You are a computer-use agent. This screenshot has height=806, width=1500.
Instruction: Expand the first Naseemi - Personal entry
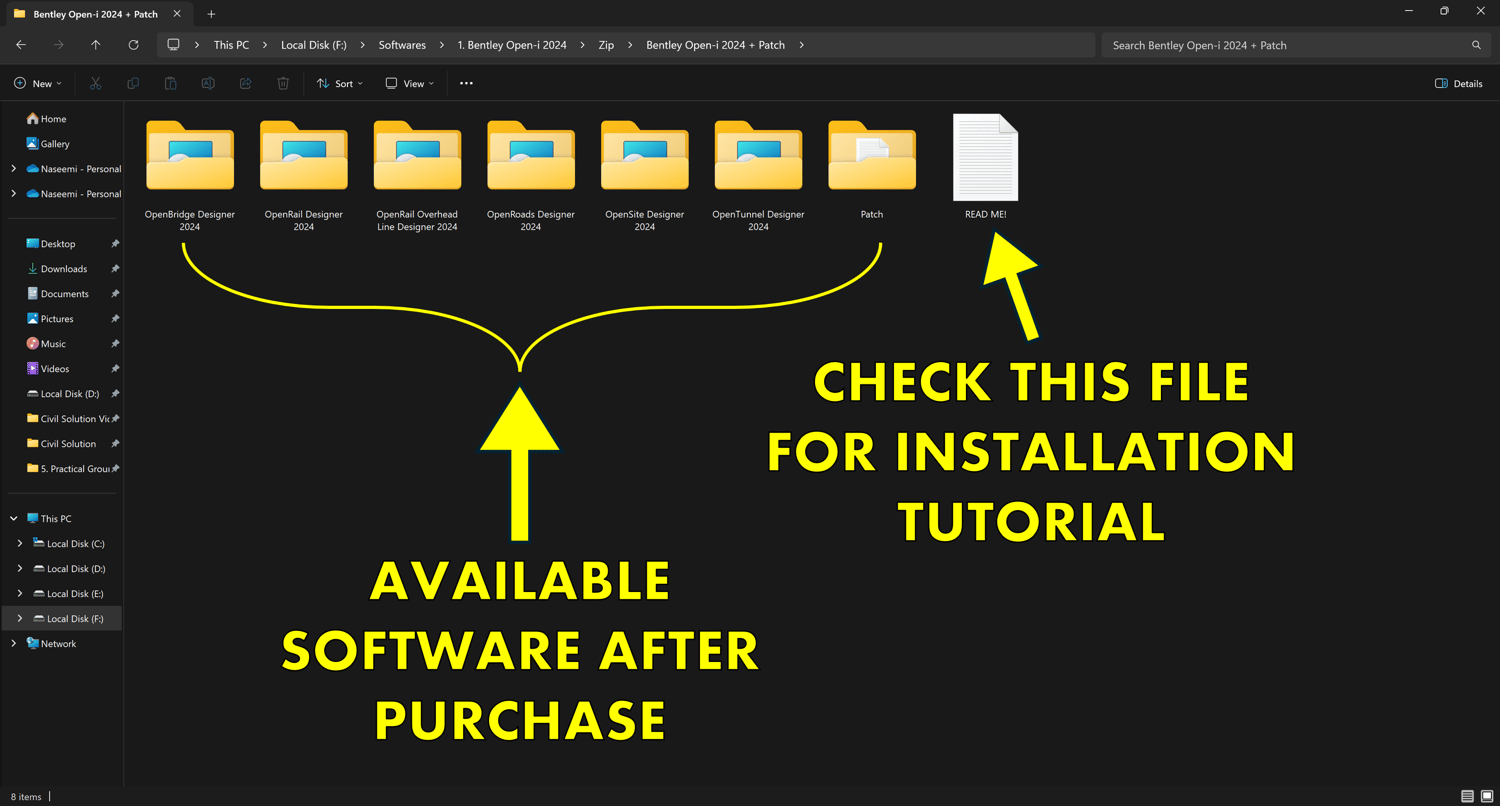[x=13, y=169]
